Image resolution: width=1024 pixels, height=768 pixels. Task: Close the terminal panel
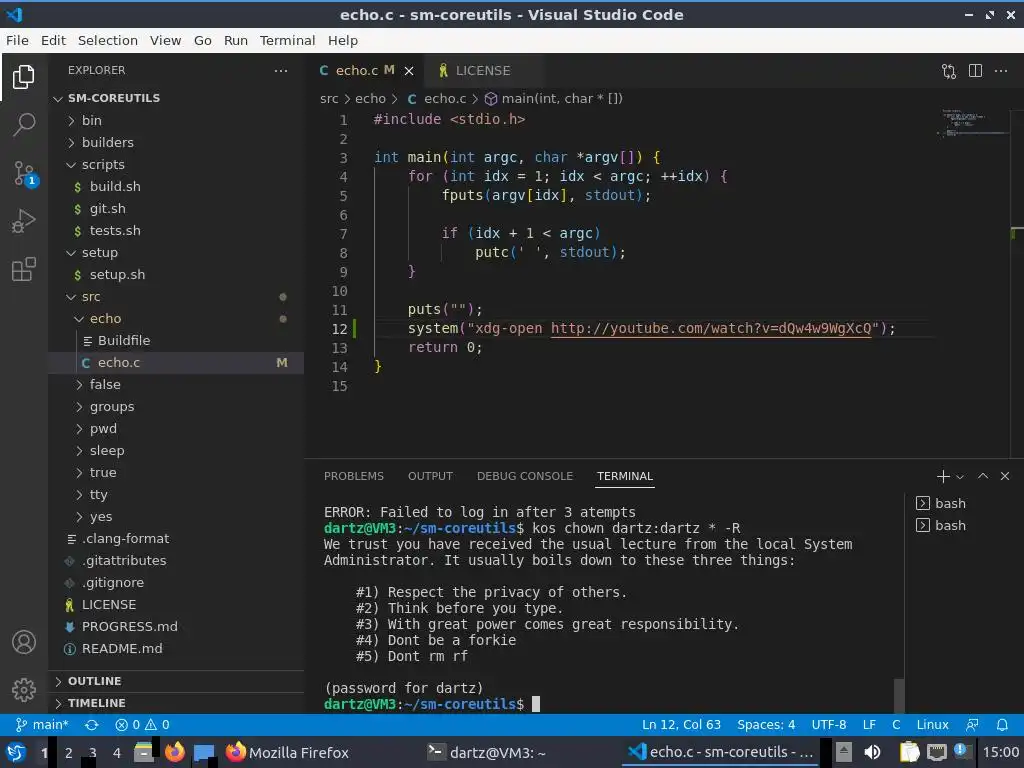click(1005, 476)
